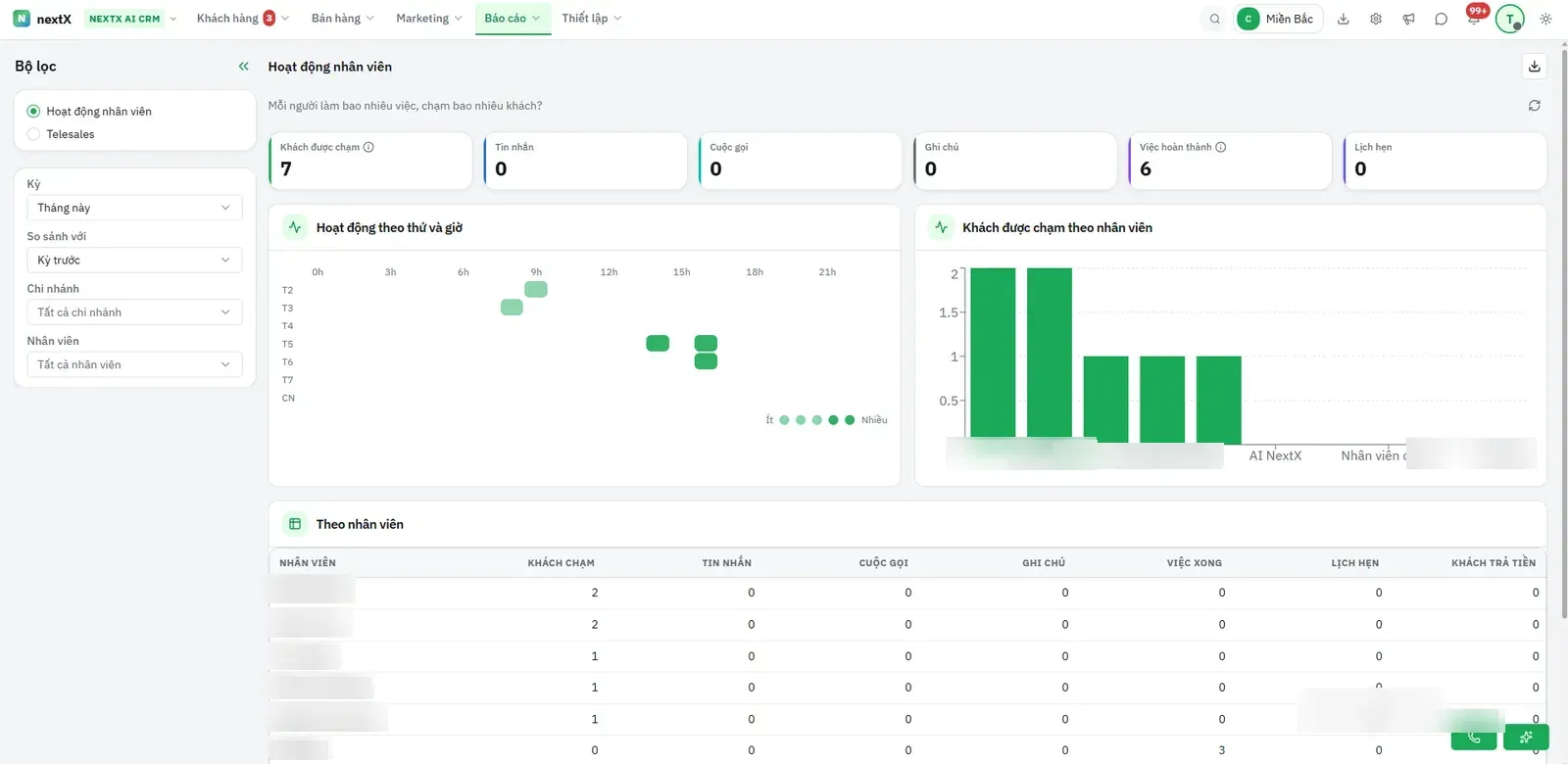
Task: Click KHÁCH CHẠM column header
Action: pyautogui.click(x=561, y=563)
